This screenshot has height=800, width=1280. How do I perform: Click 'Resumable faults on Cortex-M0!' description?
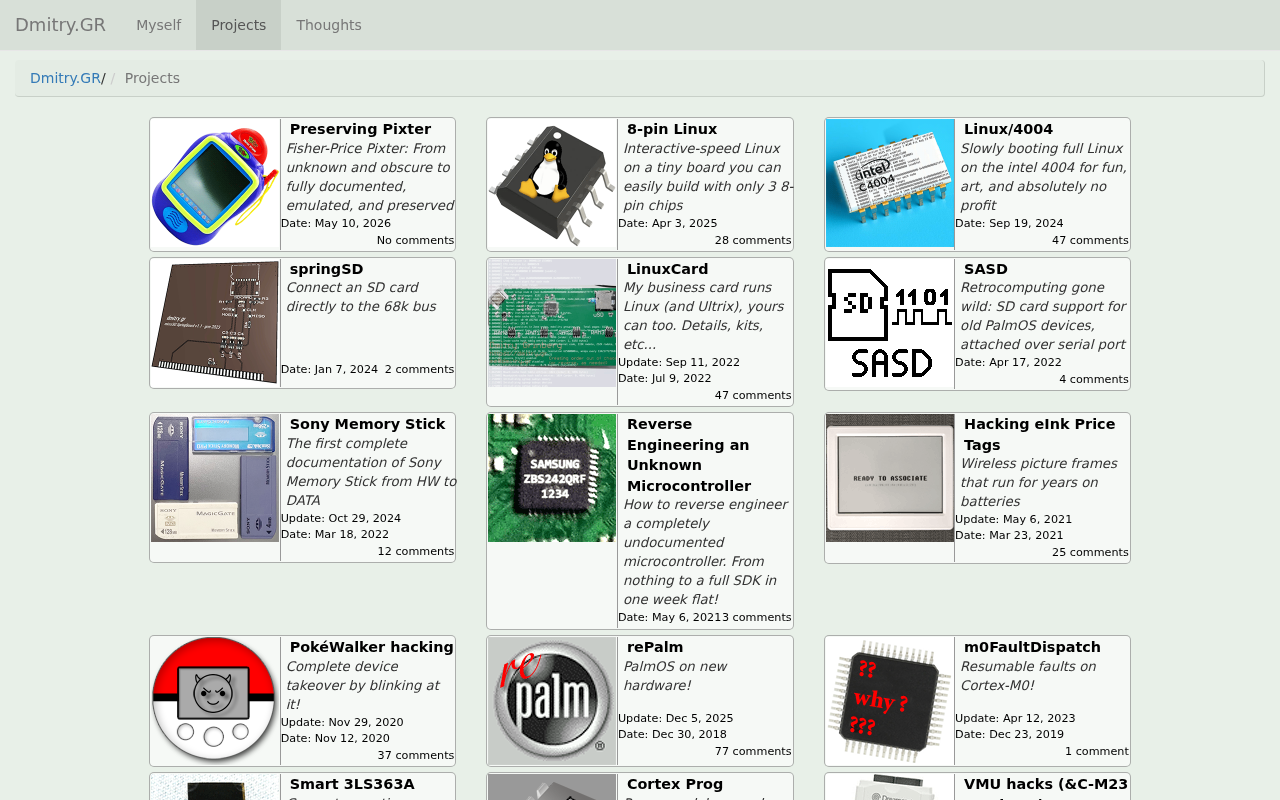(1028, 676)
